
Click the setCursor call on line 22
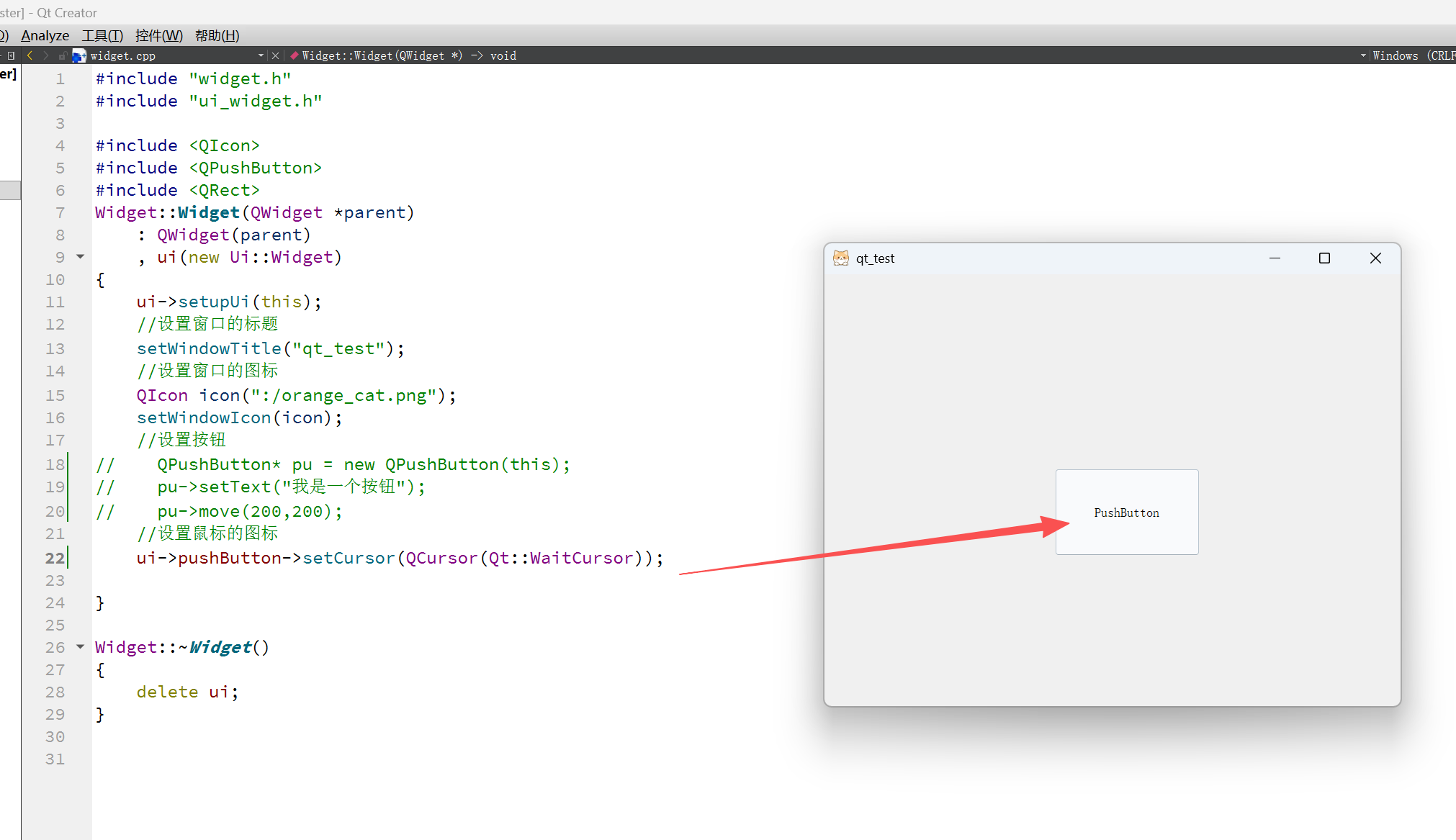click(x=349, y=558)
